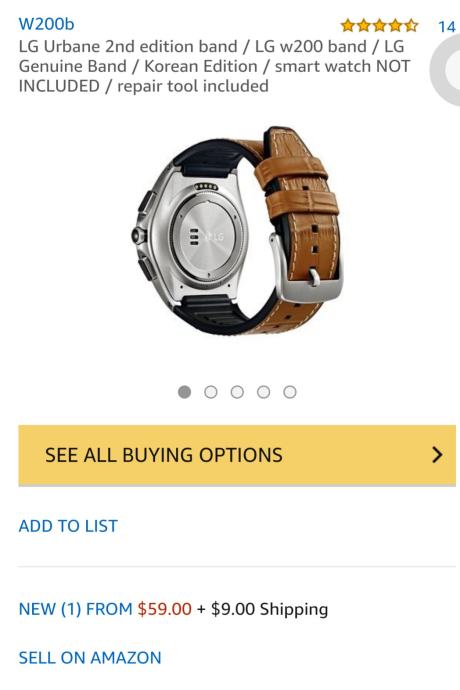Screen dimensions: 460x690
Task: Click the star rating icons
Action: (x=379, y=26)
